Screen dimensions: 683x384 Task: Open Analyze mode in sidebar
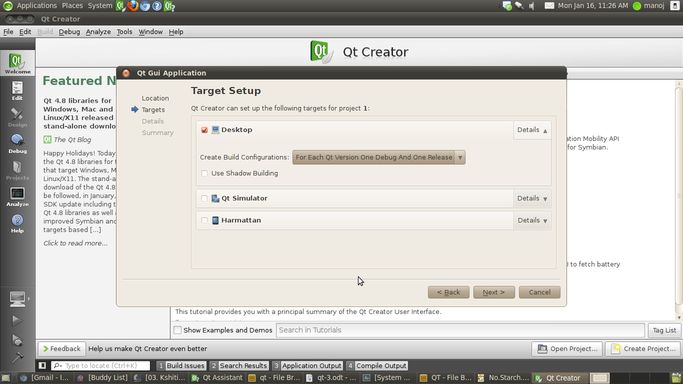click(x=17, y=197)
